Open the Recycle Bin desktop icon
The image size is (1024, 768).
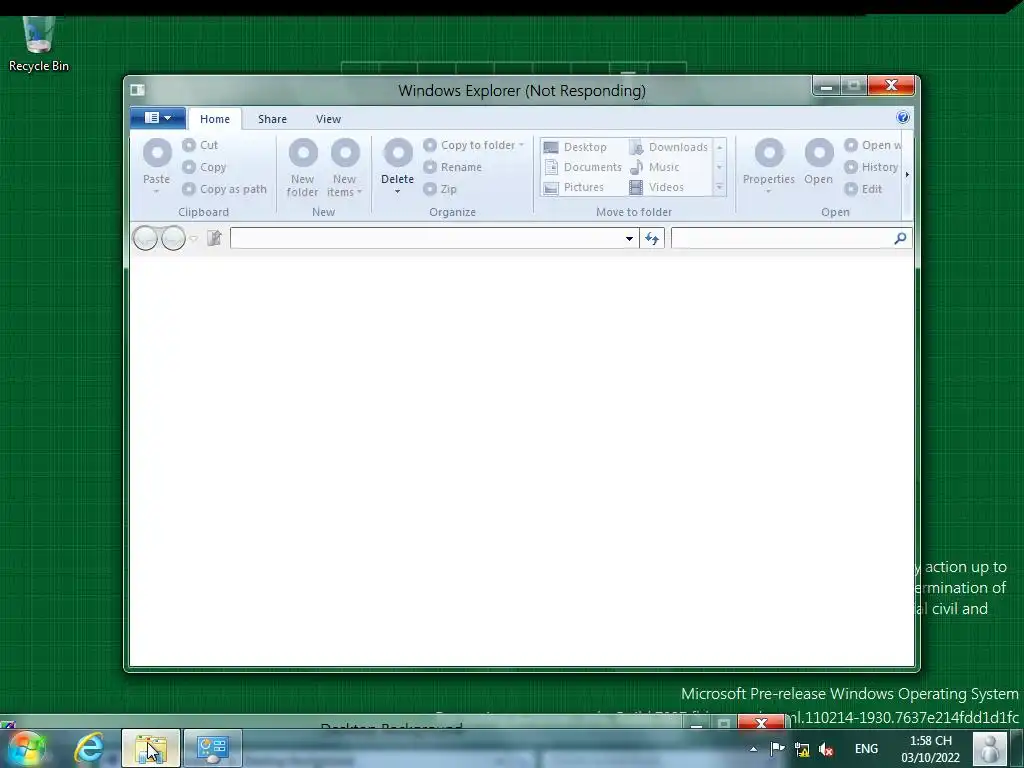point(39,43)
